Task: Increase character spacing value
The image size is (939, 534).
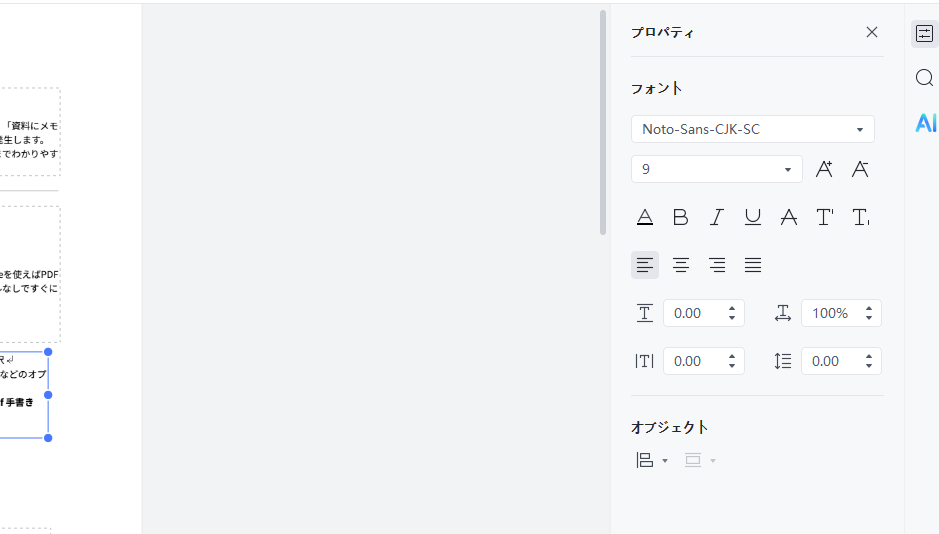Action: click(732, 309)
